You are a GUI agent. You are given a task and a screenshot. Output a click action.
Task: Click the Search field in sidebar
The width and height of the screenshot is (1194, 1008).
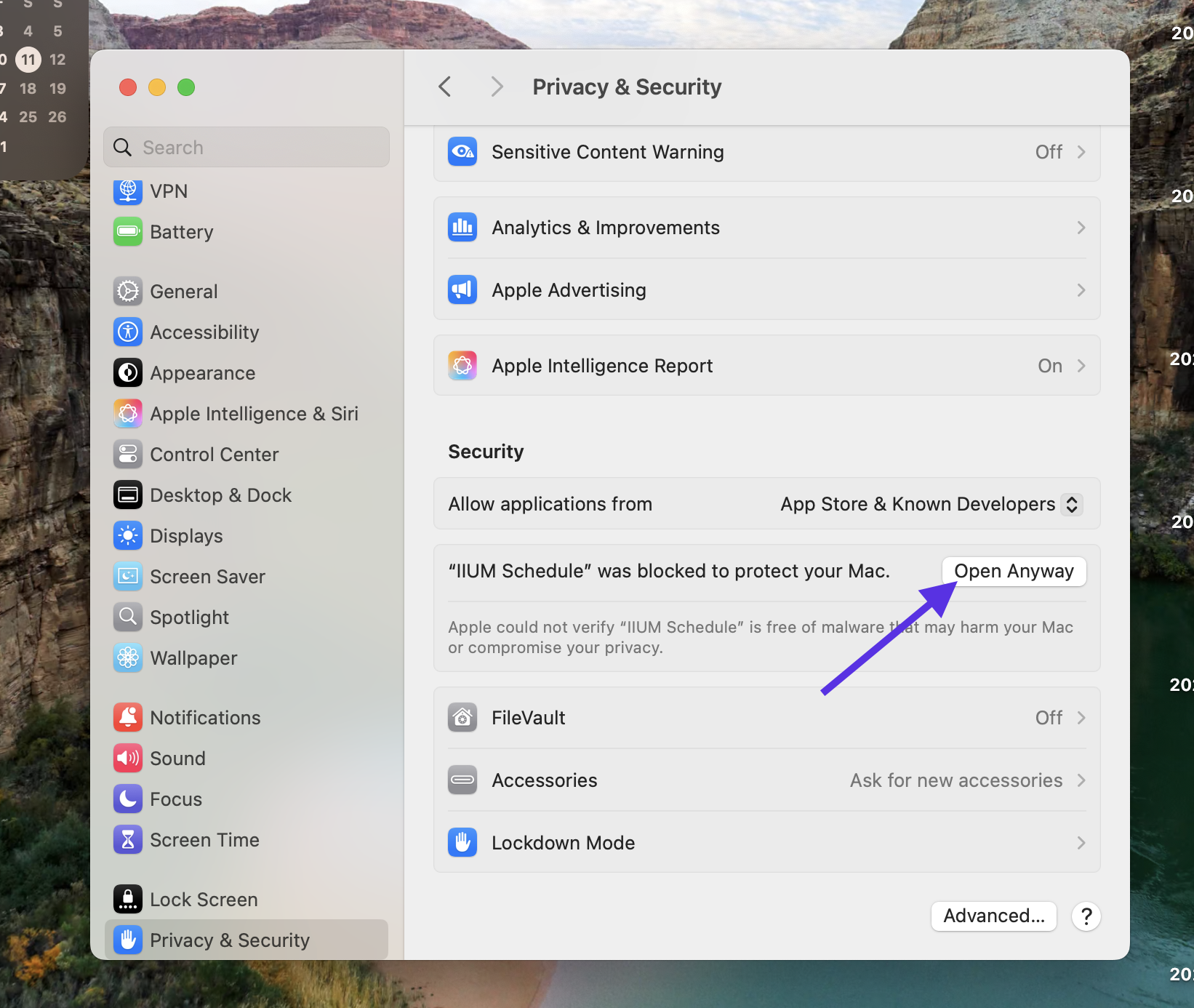tap(247, 148)
